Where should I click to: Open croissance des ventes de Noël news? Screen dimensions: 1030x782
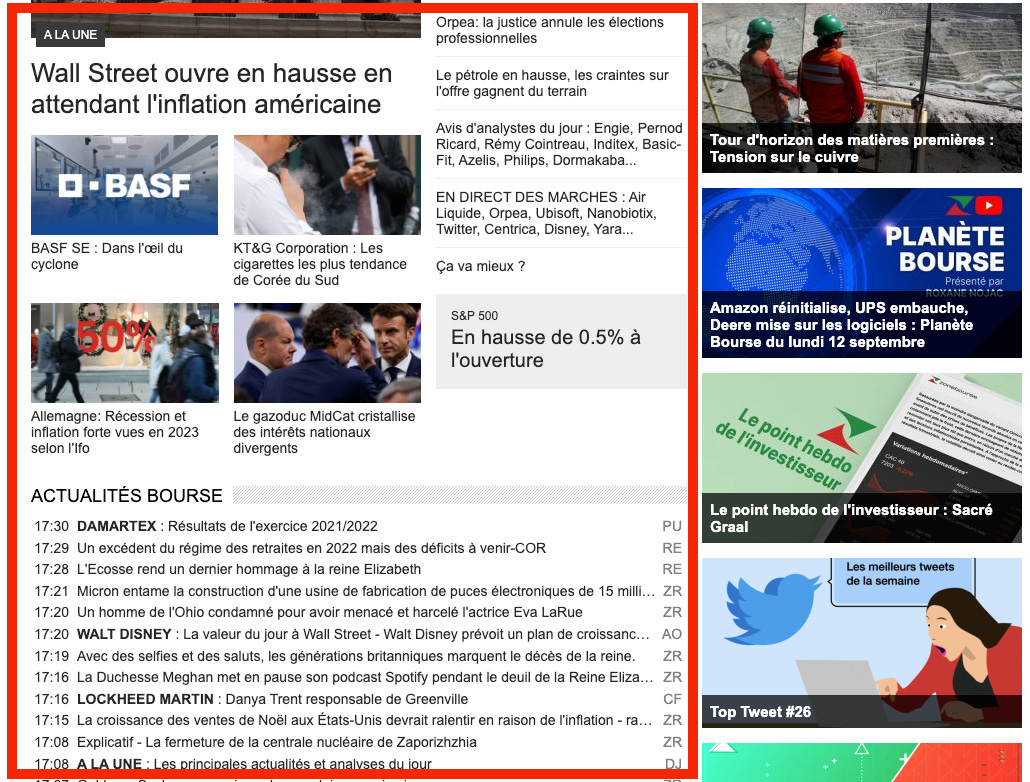click(x=365, y=720)
